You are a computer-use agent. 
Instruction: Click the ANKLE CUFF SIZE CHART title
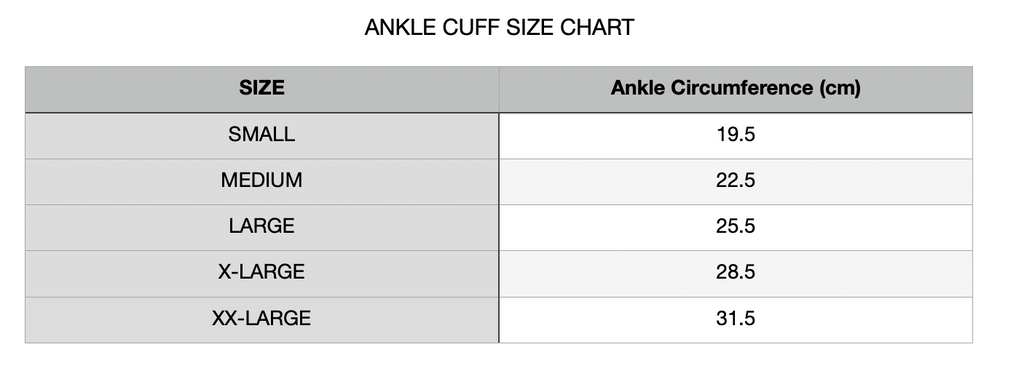pyautogui.click(x=499, y=27)
